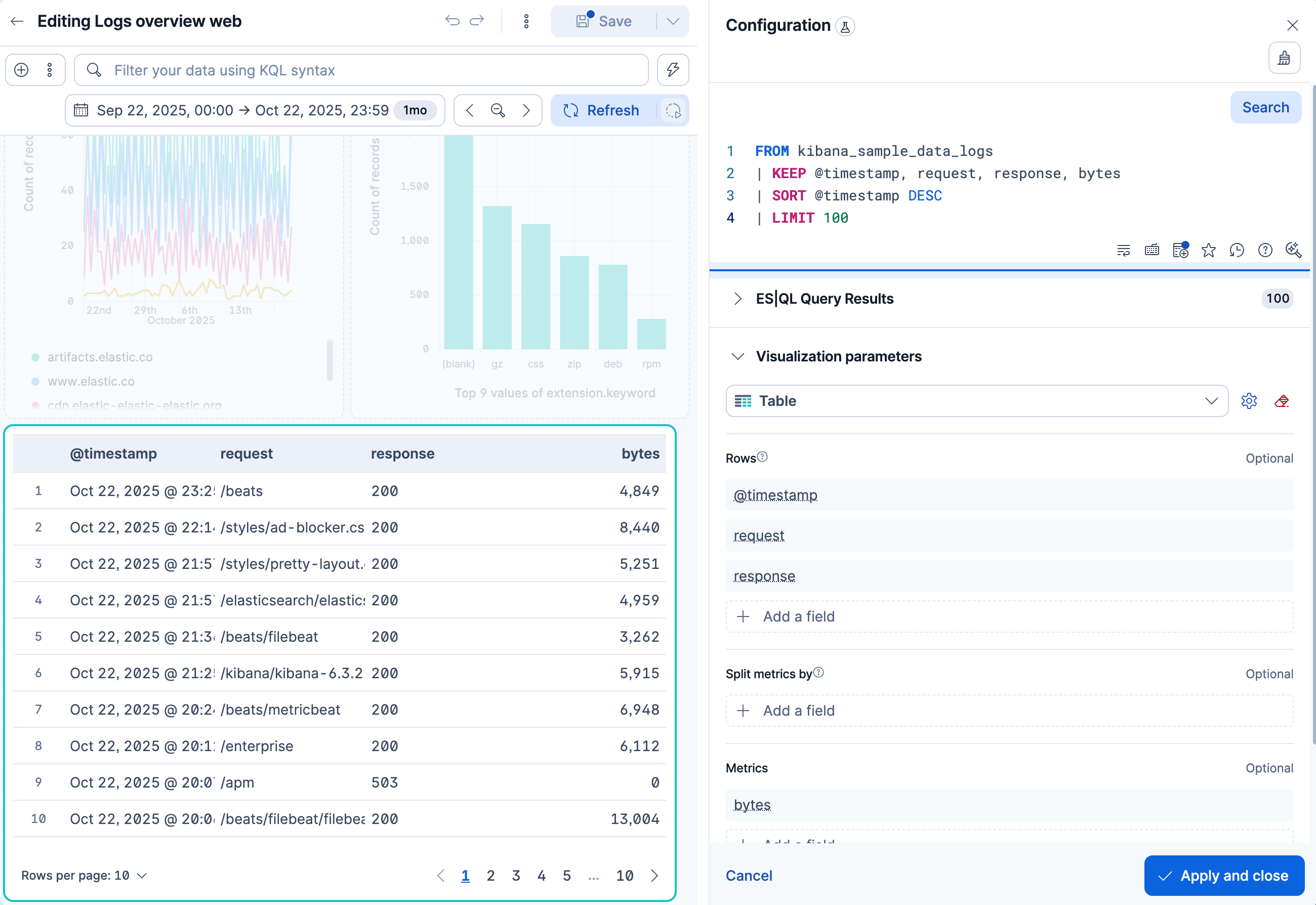Viewport: 1316px width, 905px height.
Task: Toggle word wrap in the ES|QL editor
Action: click(x=1123, y=250)
